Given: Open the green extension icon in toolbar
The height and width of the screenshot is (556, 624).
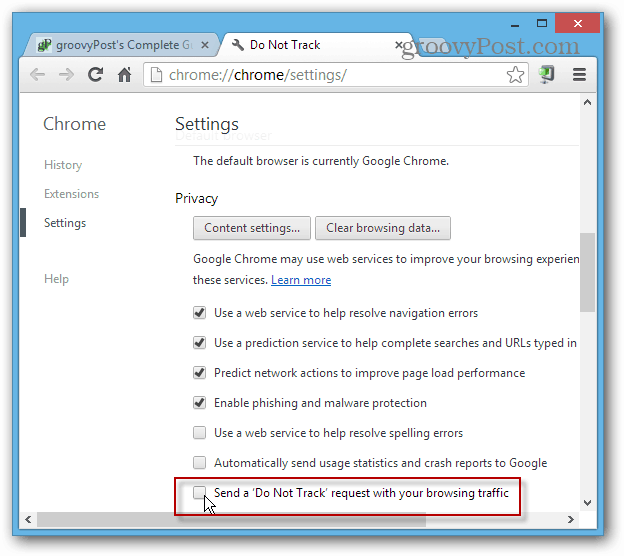Looking at the screenshot, I should pyautogui.click(x=547, y=74).
